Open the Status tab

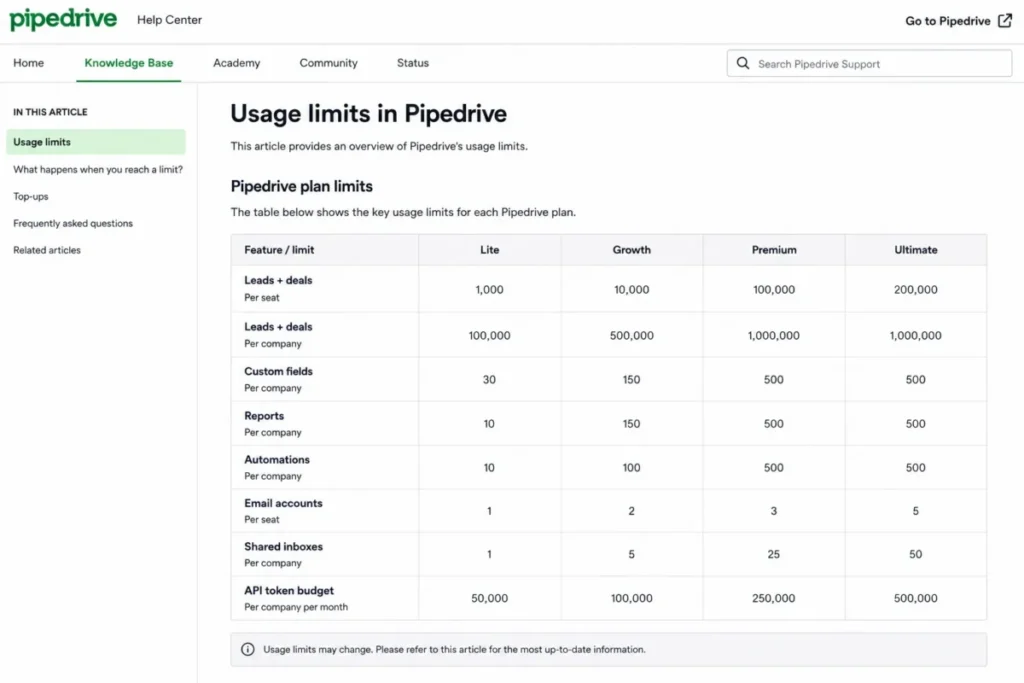tap(413, 63)
